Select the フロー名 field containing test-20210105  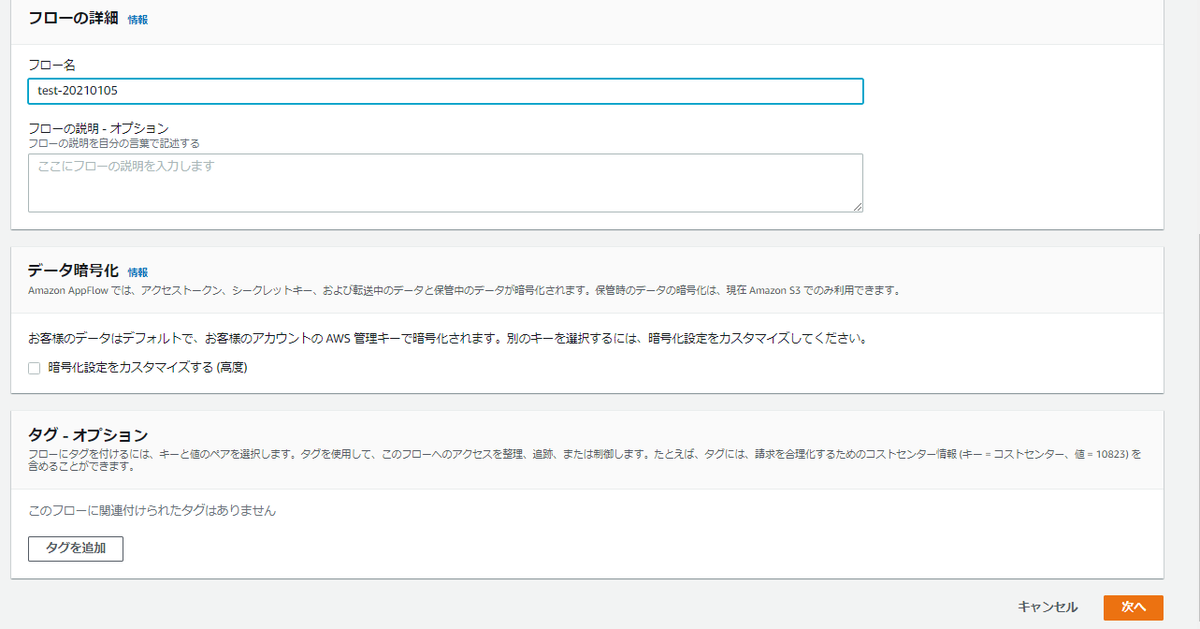[445, 91]
